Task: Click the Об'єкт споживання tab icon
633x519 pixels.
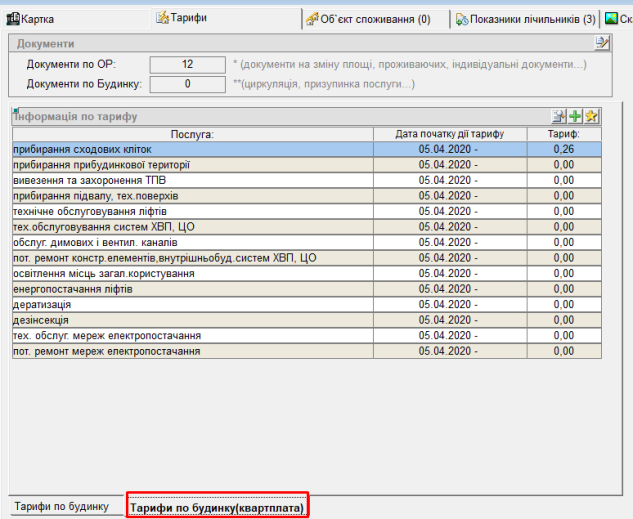Action: click(x=313, y=18)
